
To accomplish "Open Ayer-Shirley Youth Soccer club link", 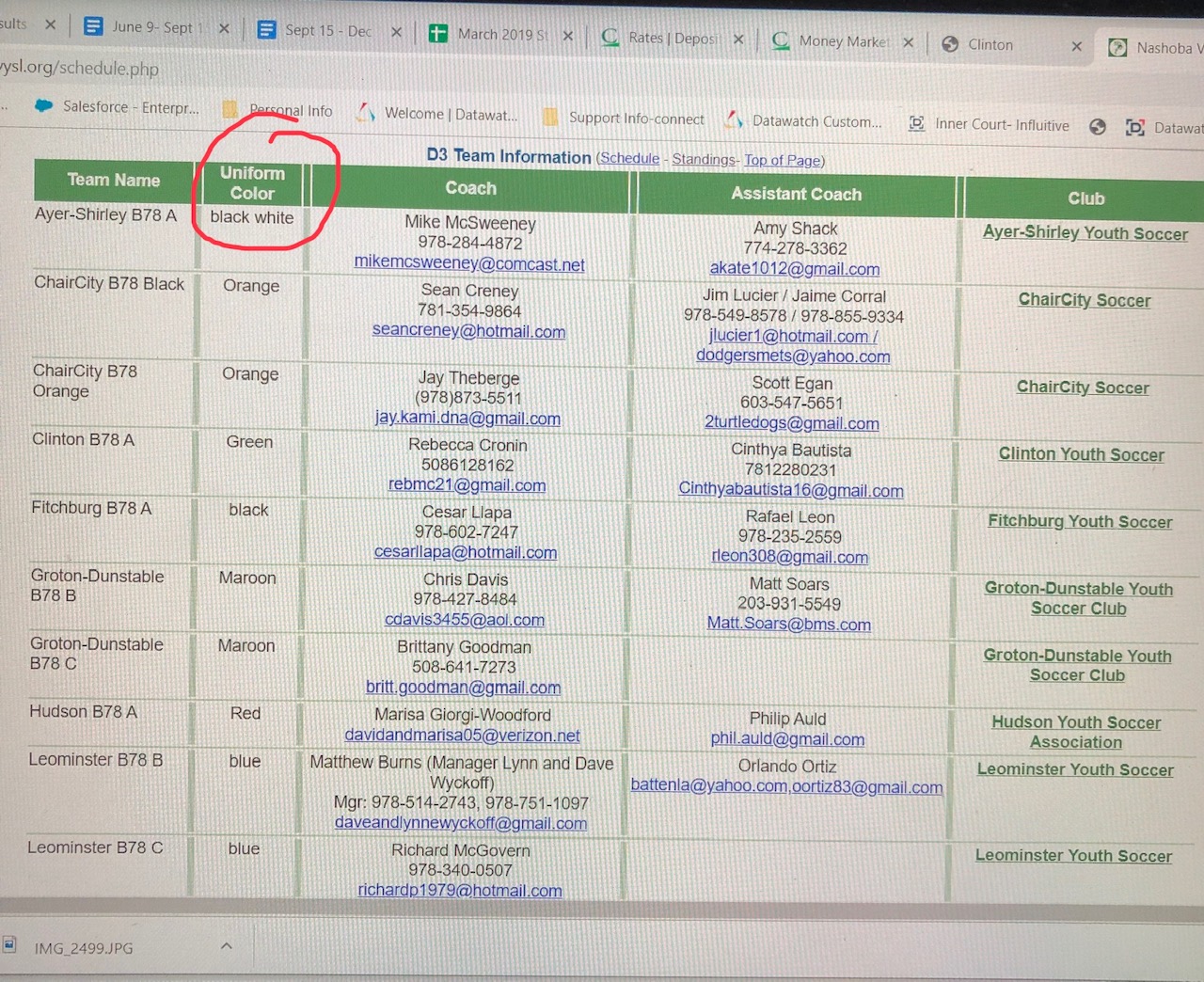I will [1085, 233].
